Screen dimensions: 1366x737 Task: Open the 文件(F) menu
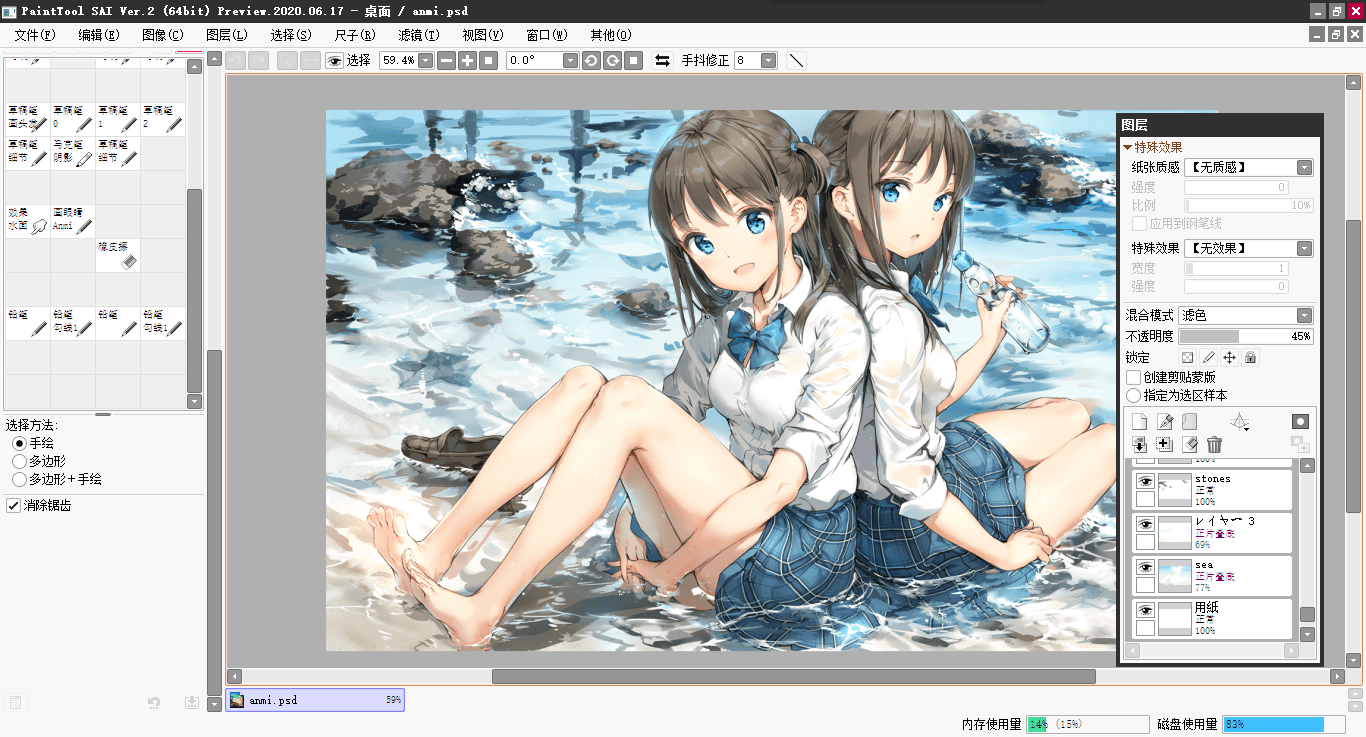35,35
